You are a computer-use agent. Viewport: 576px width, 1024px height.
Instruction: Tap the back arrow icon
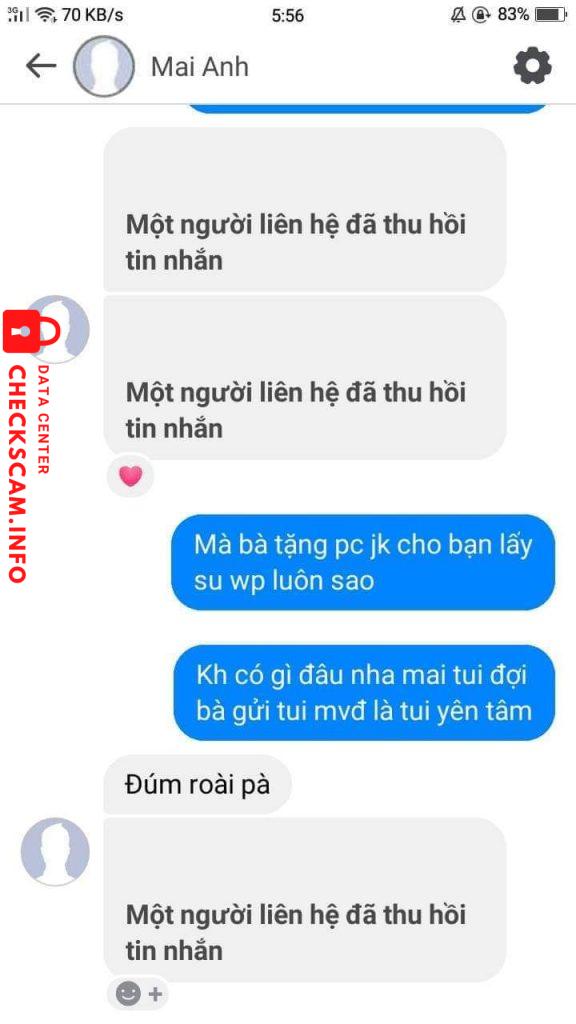[40, 66]
